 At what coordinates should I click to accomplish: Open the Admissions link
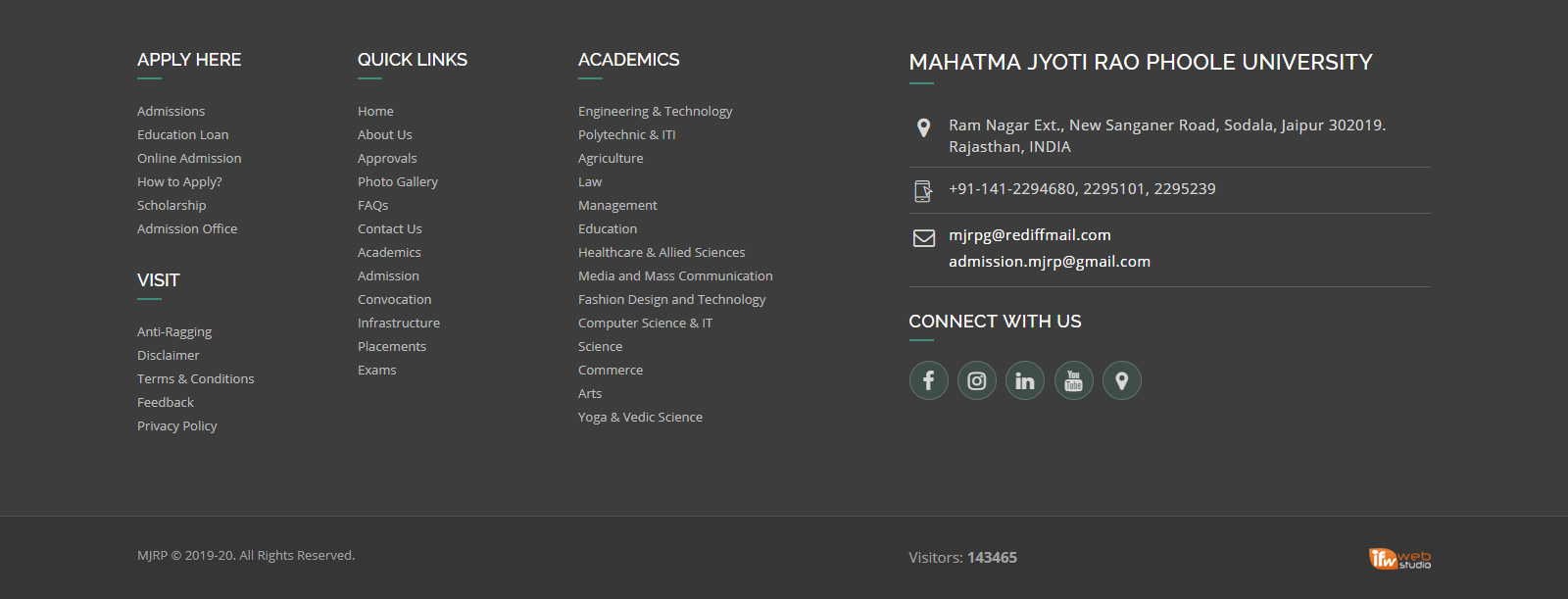(x=171, y=112)
